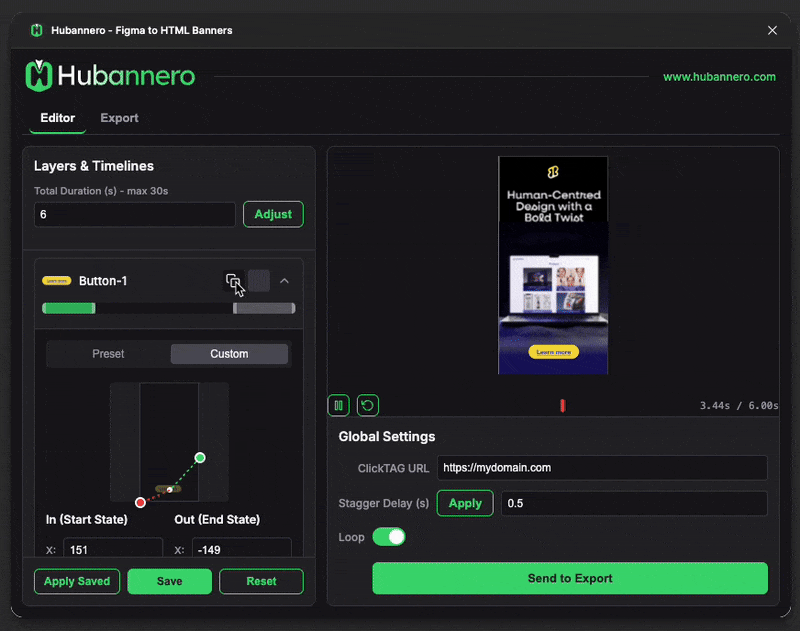
Task: Click the Global Settings heading
Action: point(387,437)
